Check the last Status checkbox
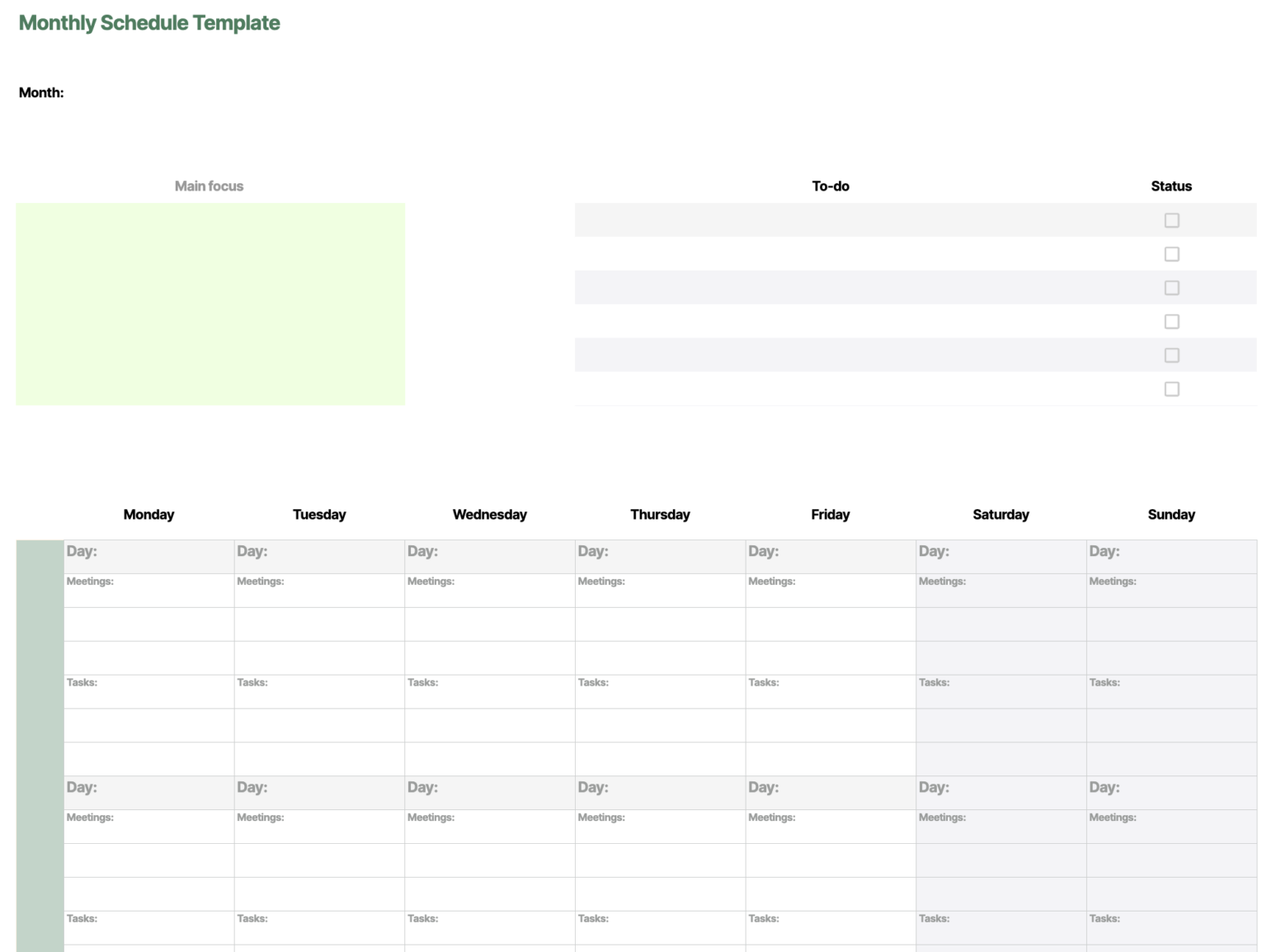Viewport: 1267px width, 952px height. point(1171,389)
